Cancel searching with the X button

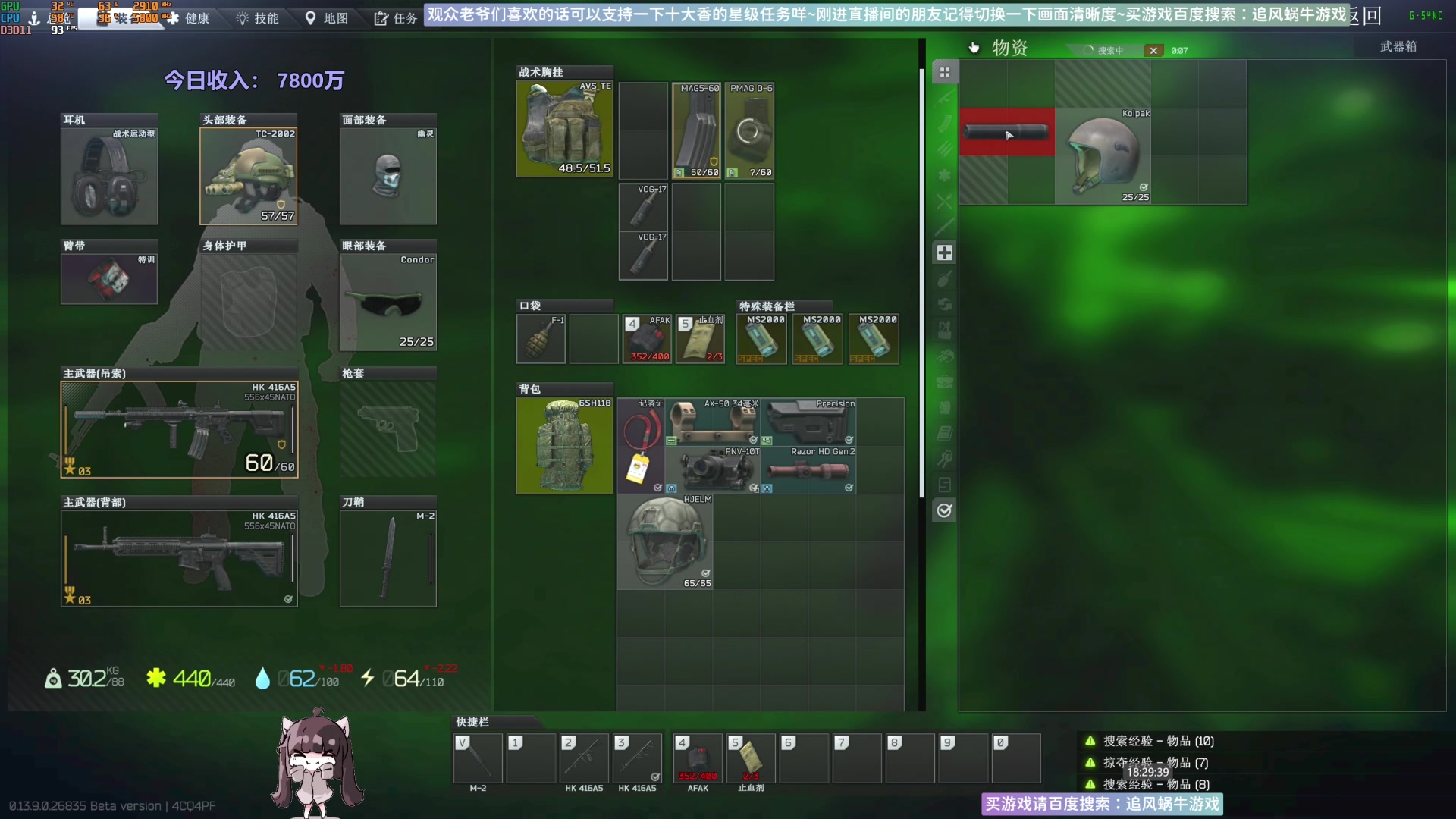coord(1153,51)
